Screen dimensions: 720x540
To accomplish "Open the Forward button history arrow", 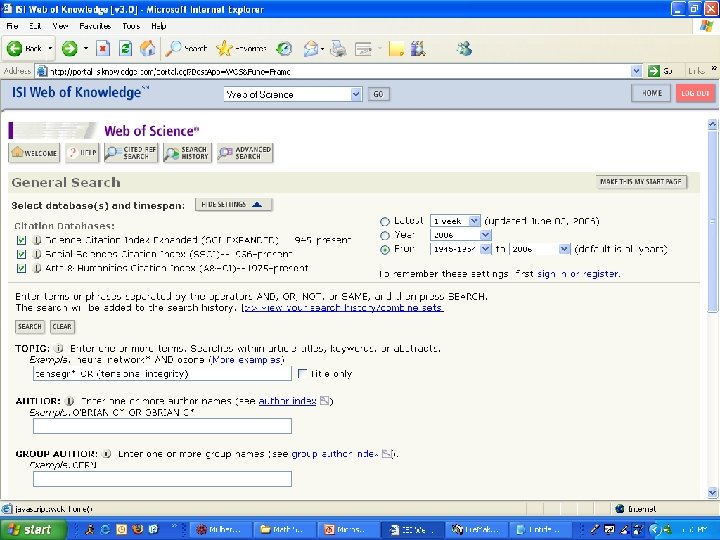I will pos(85,48).
